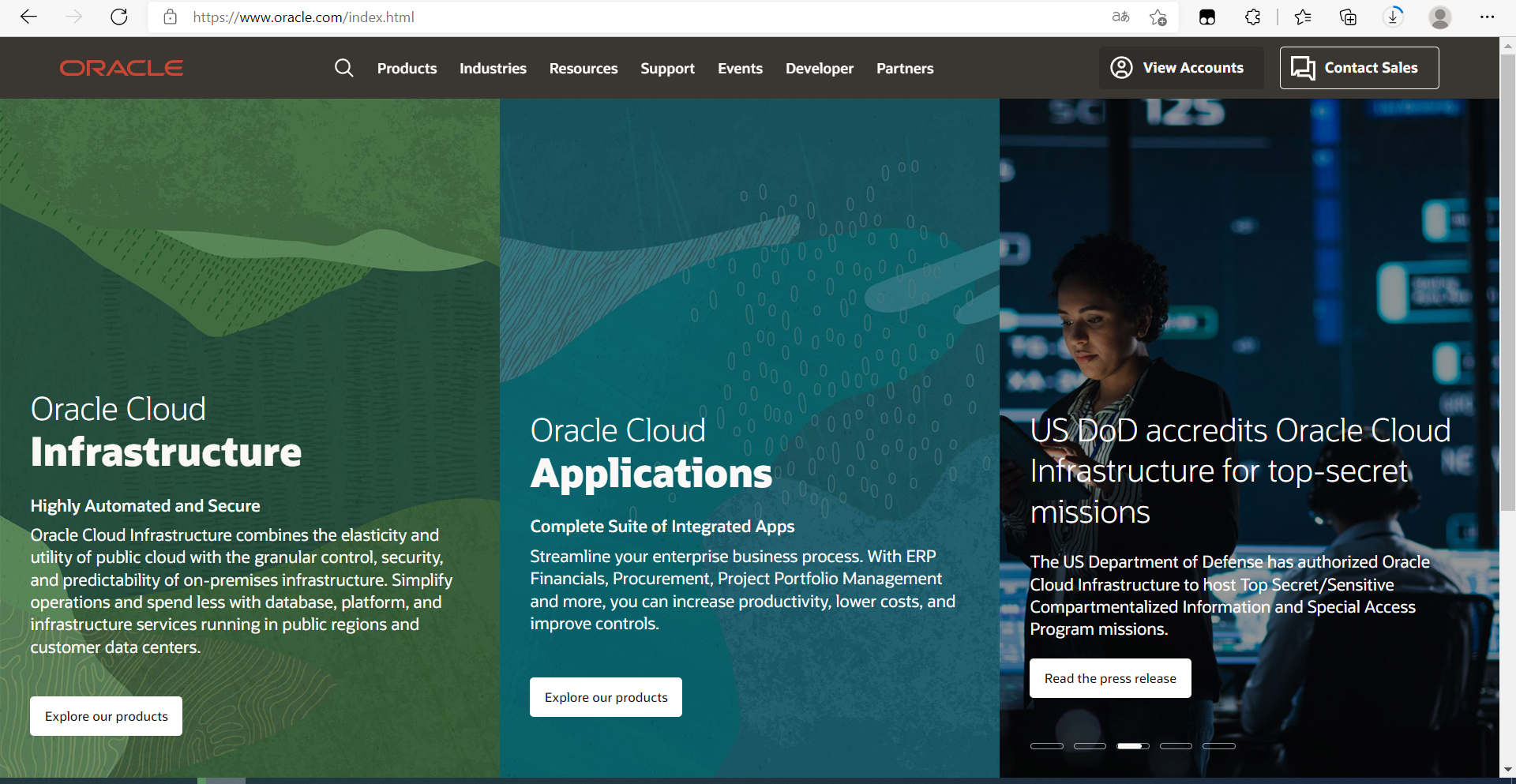
Task: Click Explore our products under Applications
Action: (x=606, y=697)
